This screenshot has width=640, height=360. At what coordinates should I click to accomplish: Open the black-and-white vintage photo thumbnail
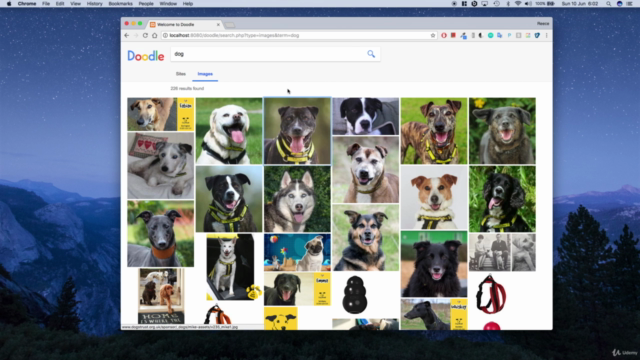(x=502, y=252)
